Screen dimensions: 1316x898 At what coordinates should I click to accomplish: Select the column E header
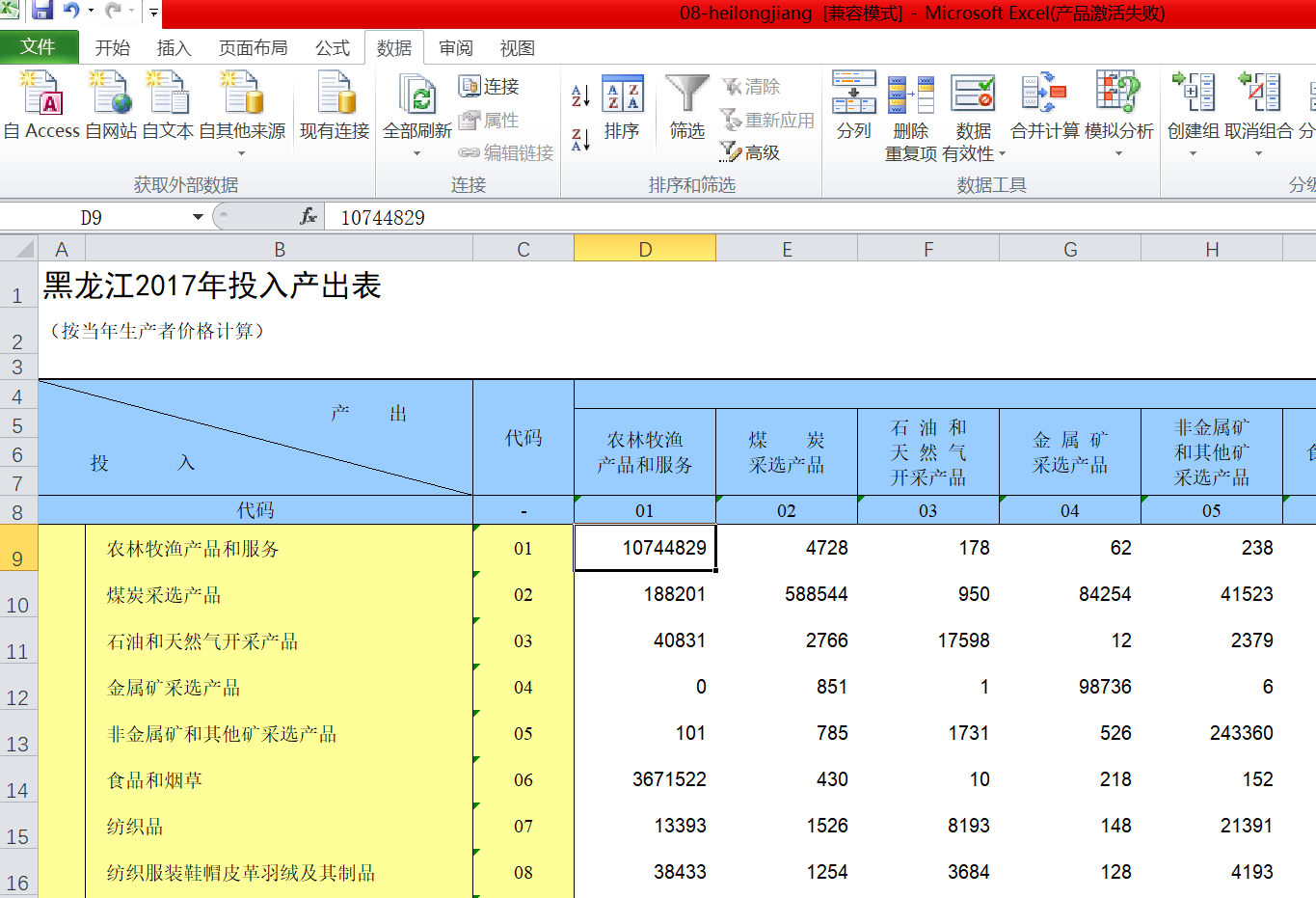[x=787, y=250]
